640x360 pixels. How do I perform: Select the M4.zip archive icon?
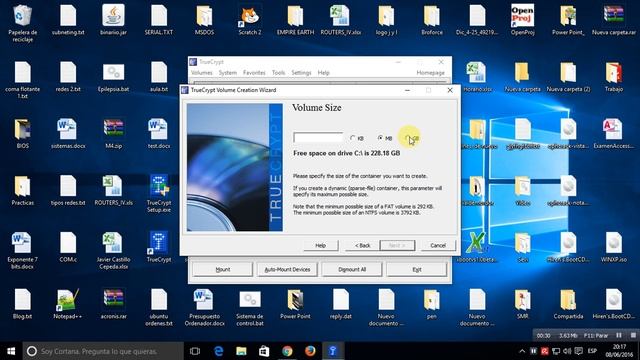coord(113,133)
